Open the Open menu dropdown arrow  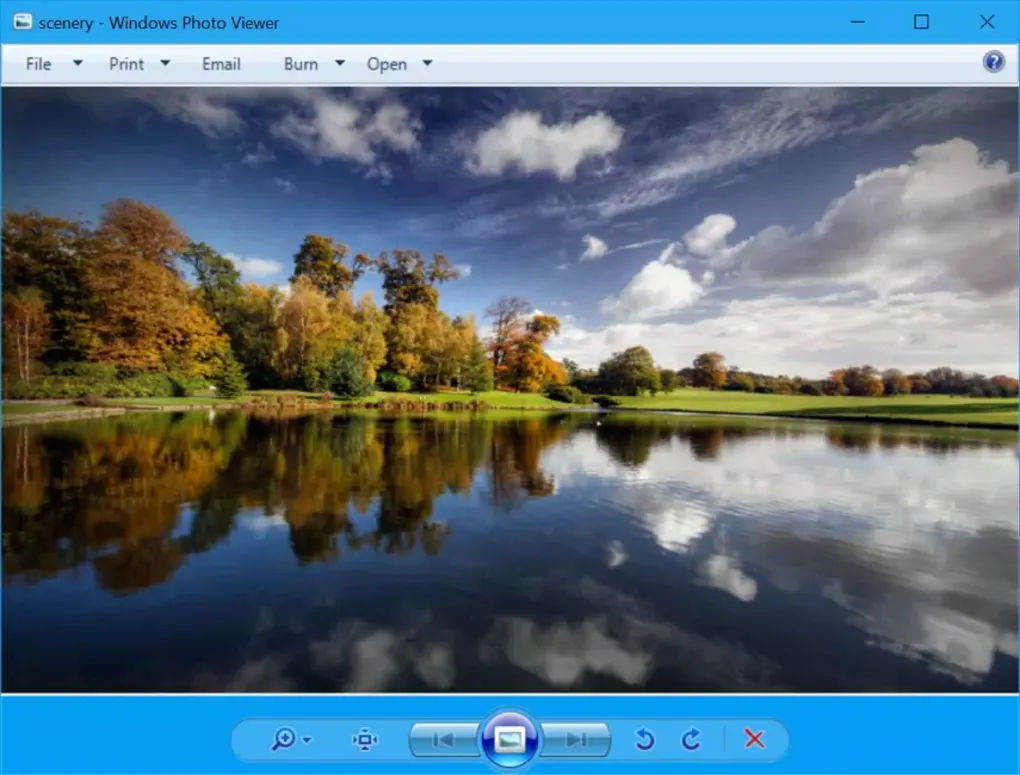click(427, 63)
